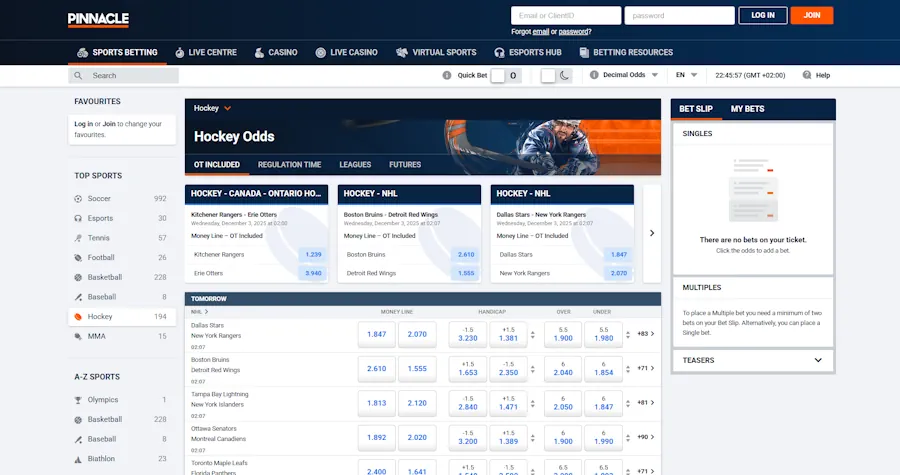Click the Esports headset icon in sidebar

pyautogui.click(x=78, y=219)
